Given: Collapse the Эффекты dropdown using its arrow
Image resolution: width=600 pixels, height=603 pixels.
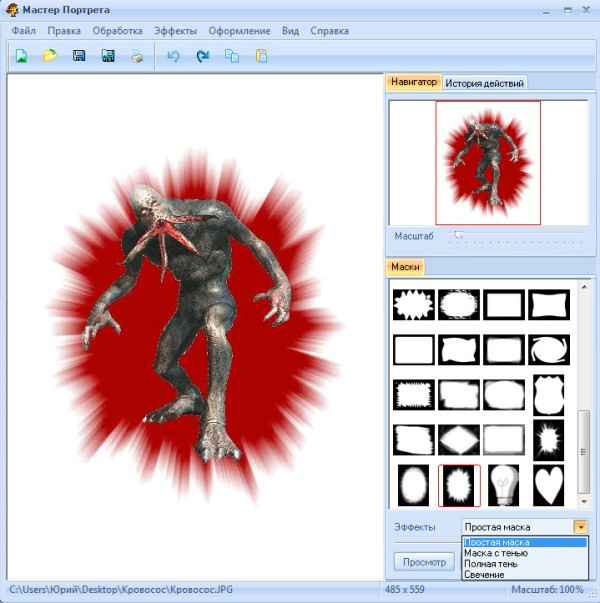Looking at the screenshot, I should coord(580,527).
